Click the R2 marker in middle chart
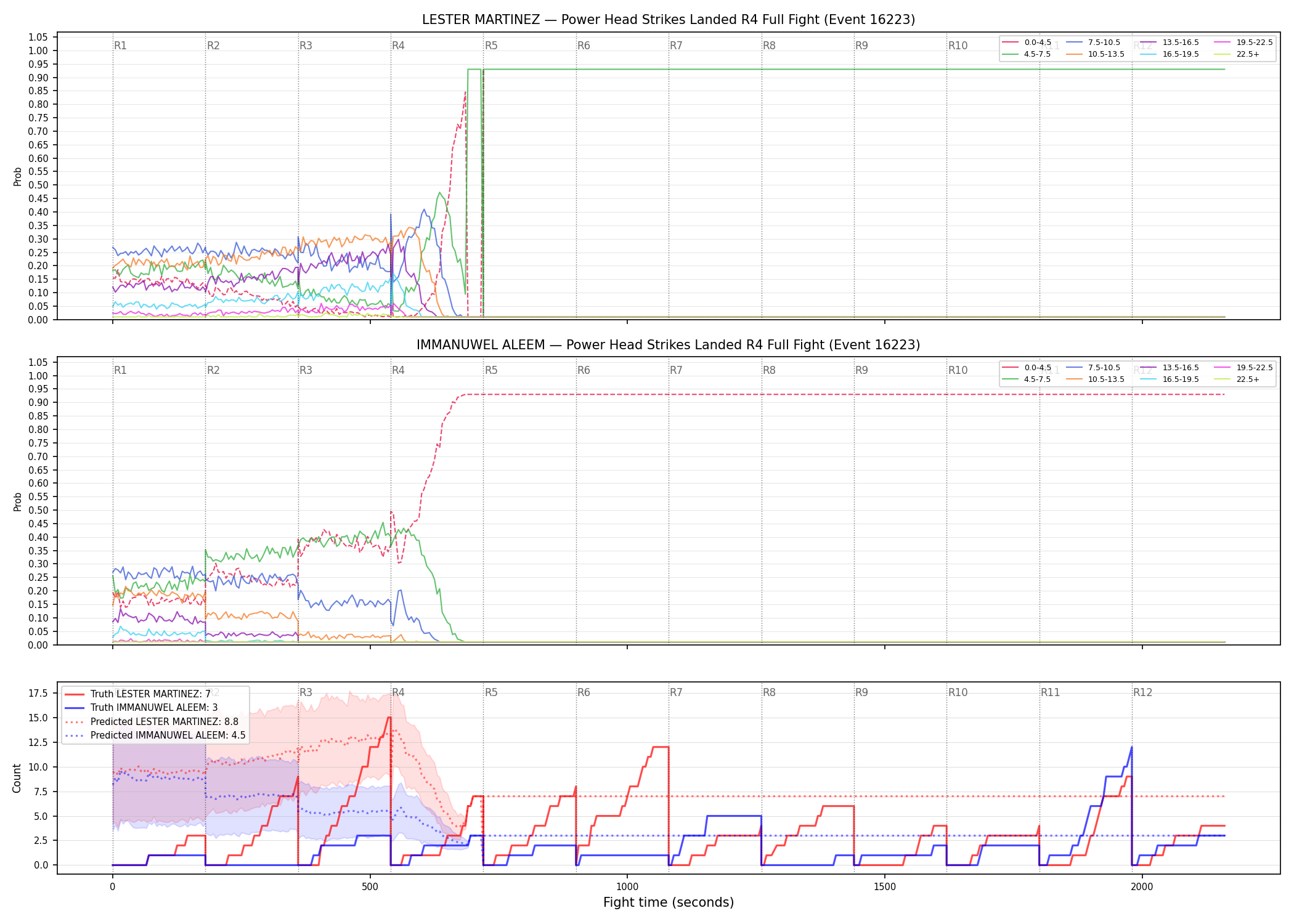This screenshot has width=1294, height=924. point(213,370)
